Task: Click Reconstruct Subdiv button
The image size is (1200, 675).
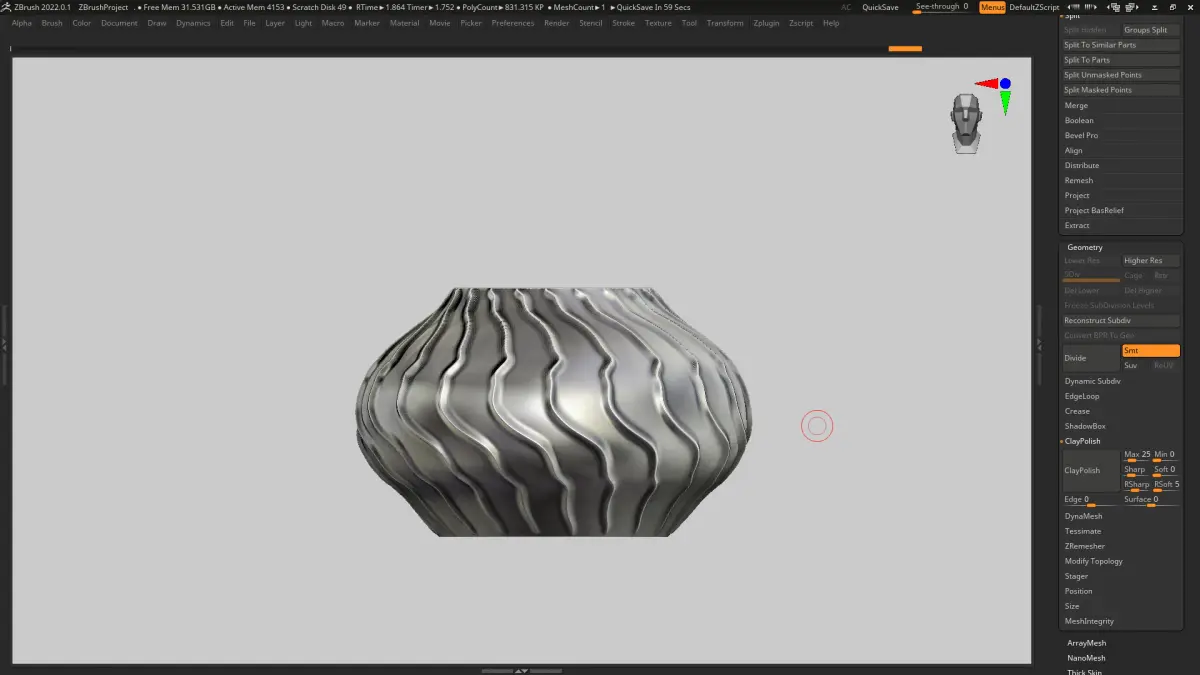Action: click(1120, 320)
